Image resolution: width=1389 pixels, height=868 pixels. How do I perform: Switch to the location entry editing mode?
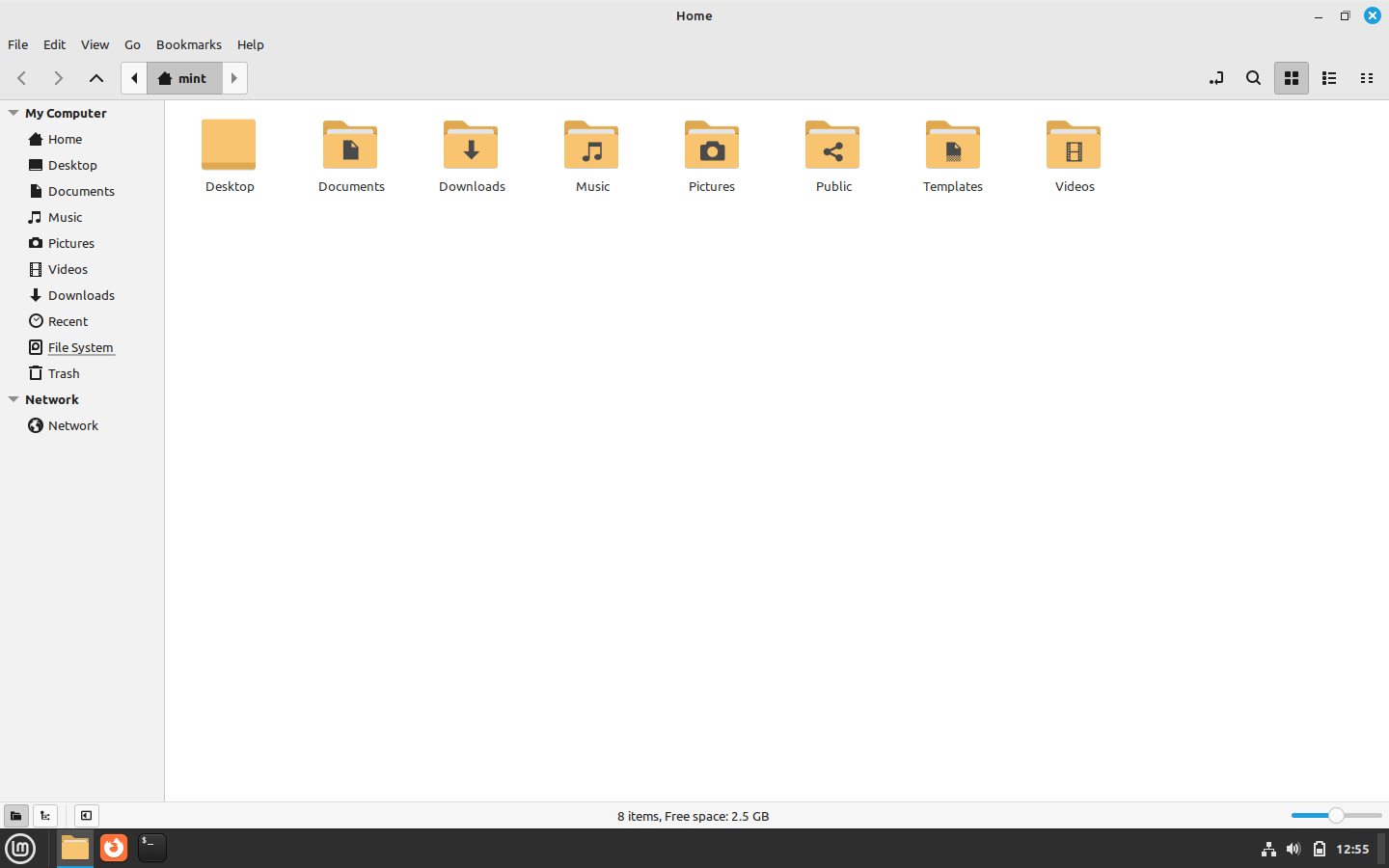[1216, 78]
